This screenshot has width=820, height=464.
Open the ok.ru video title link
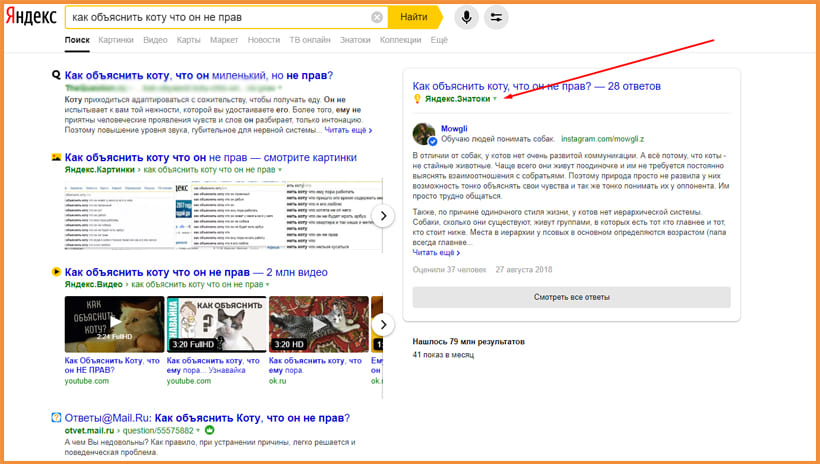[315, 365]
